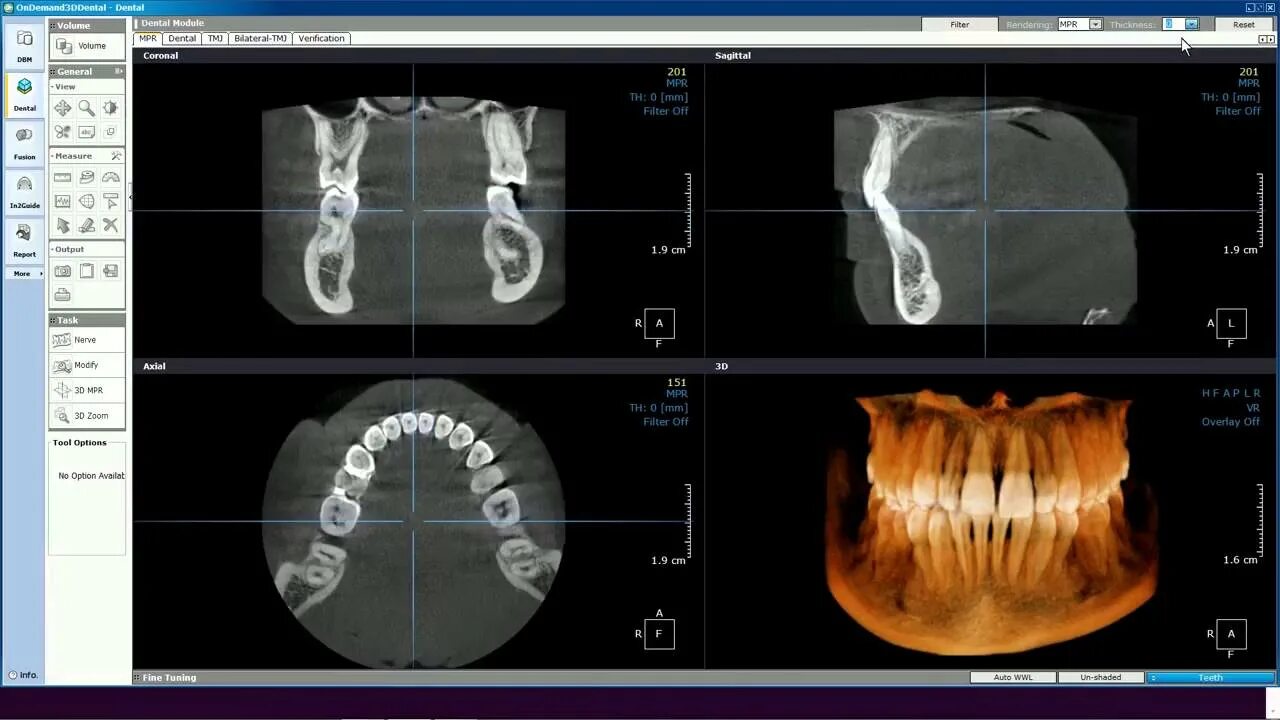Viewport: 1280px width, 720px height.
Task: Click the delete X measurement tool
Action: click(x=111, y=226)
